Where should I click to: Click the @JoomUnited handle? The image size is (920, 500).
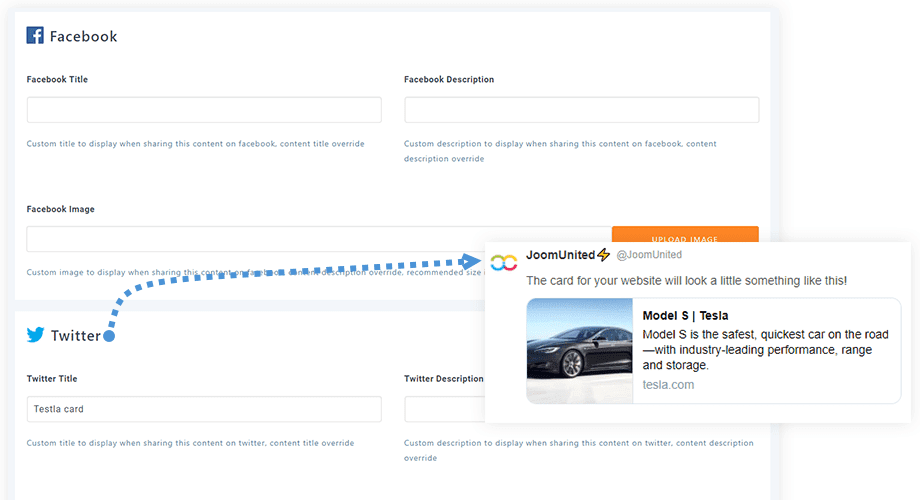coord(649,255)
